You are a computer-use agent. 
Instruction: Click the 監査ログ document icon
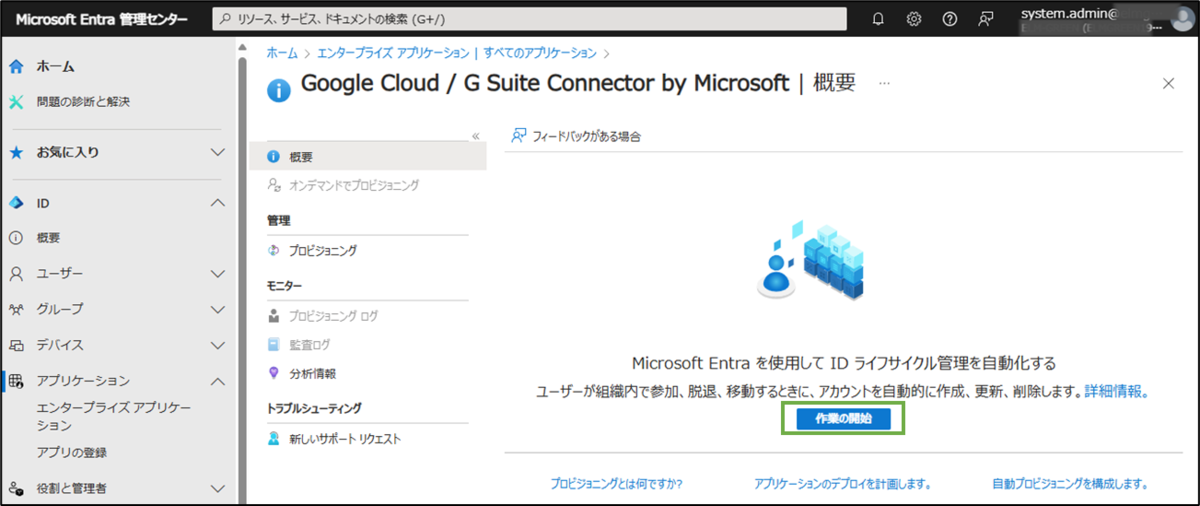point(274,344)
